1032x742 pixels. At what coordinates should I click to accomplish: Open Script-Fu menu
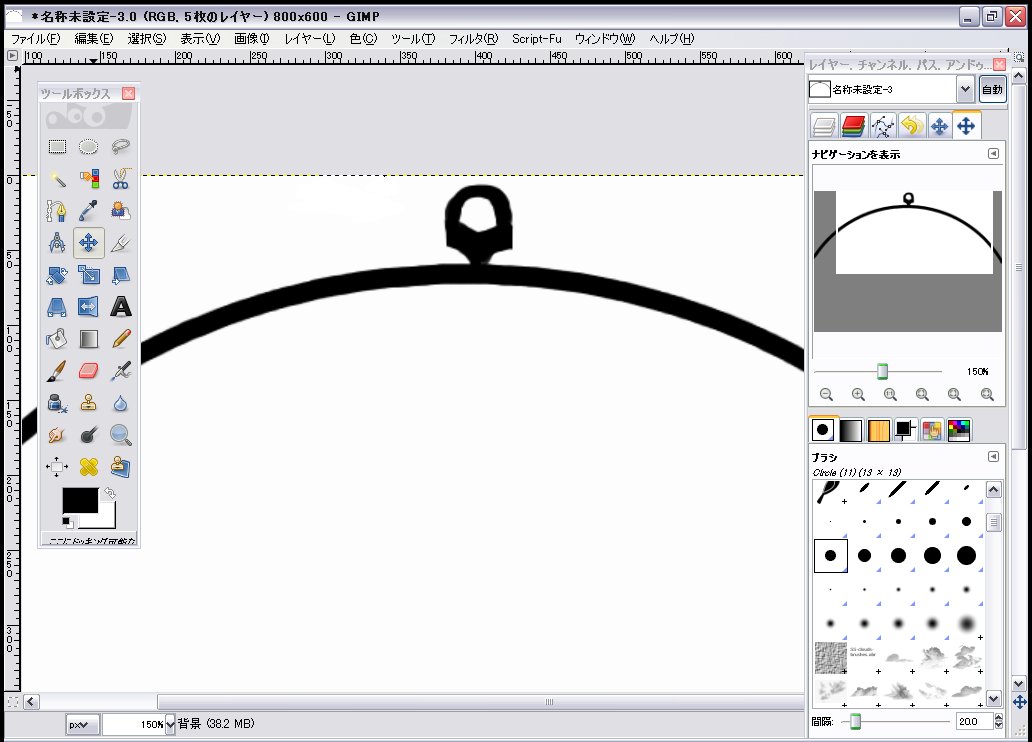(x=536, y=39)
